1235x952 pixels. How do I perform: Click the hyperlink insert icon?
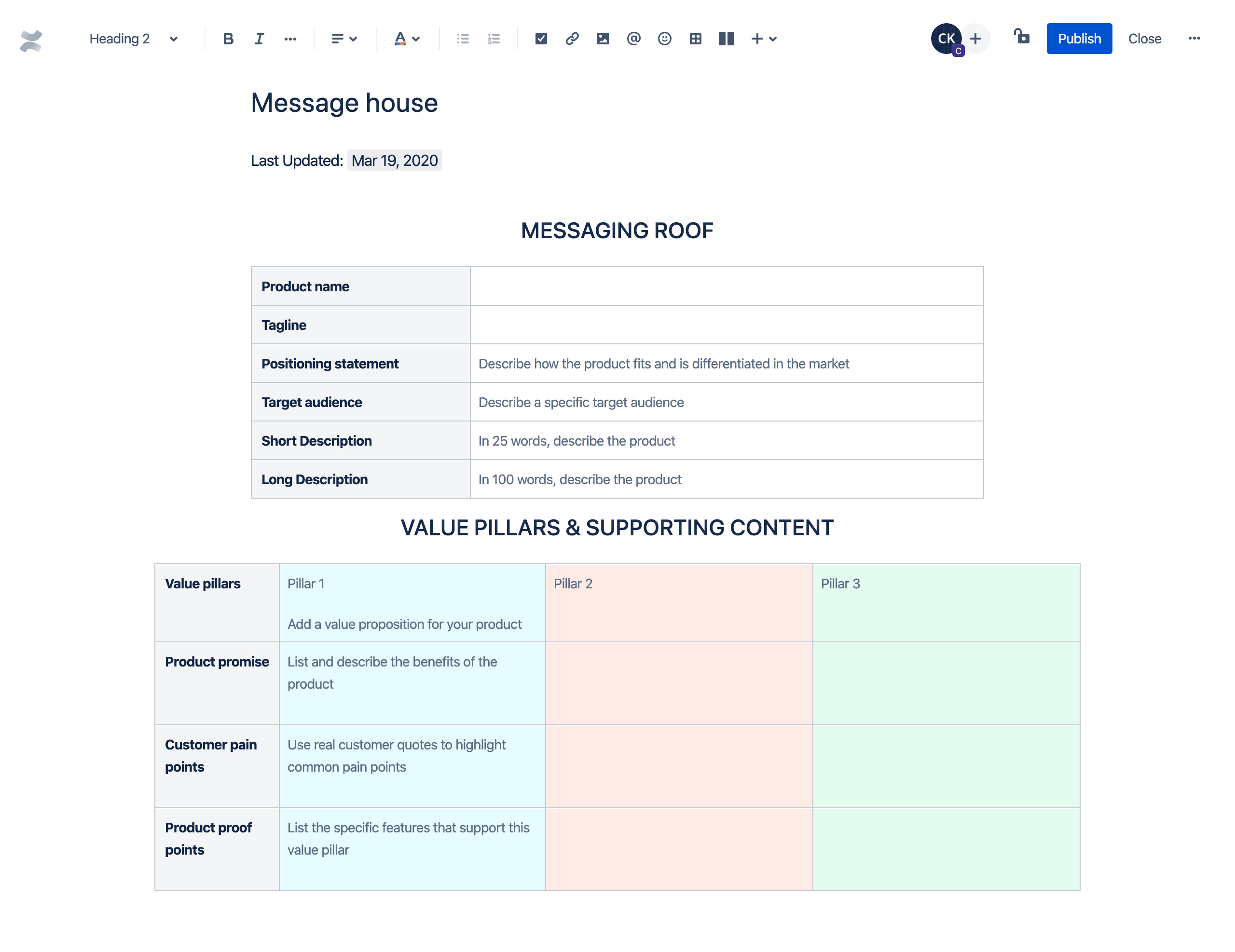pos(570,39)
